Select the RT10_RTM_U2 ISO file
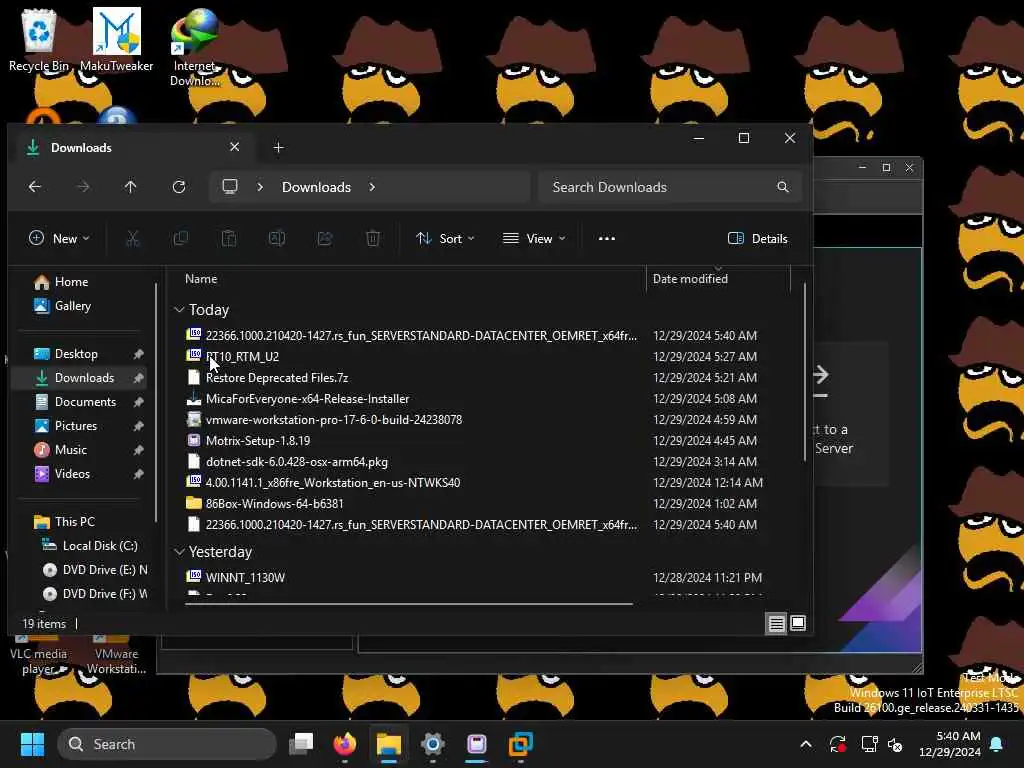Image resolution: width=1024 pixels, height=768 pixels. tap(242, 357)
